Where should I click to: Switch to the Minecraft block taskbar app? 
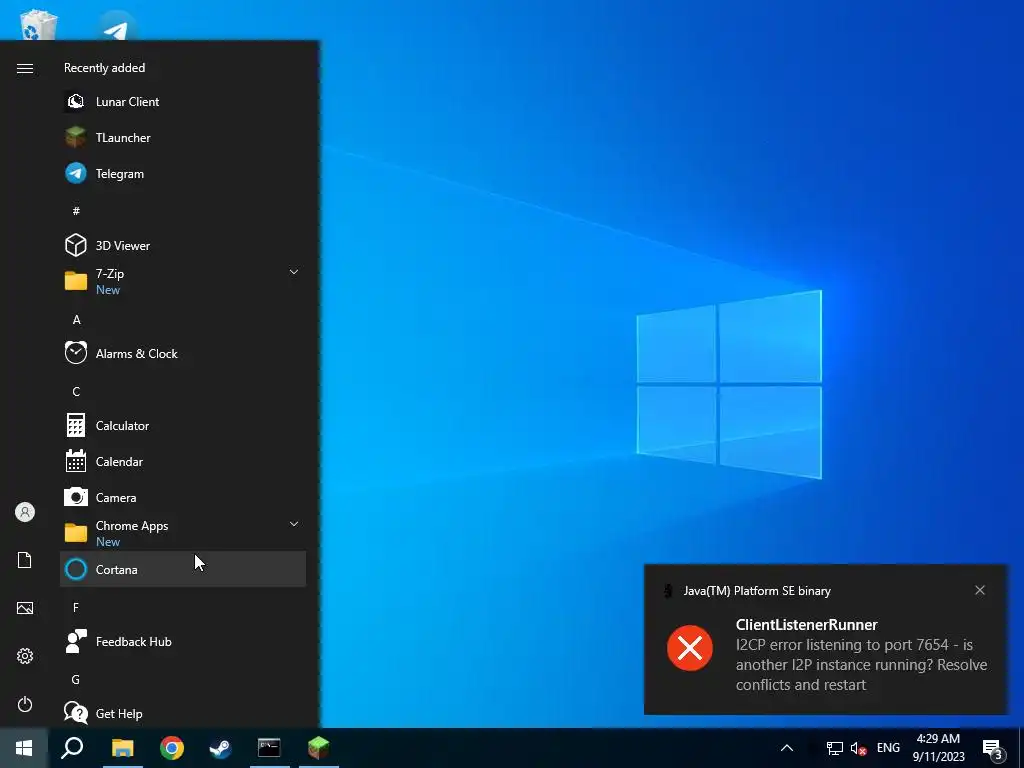click(x=319, y=748)
